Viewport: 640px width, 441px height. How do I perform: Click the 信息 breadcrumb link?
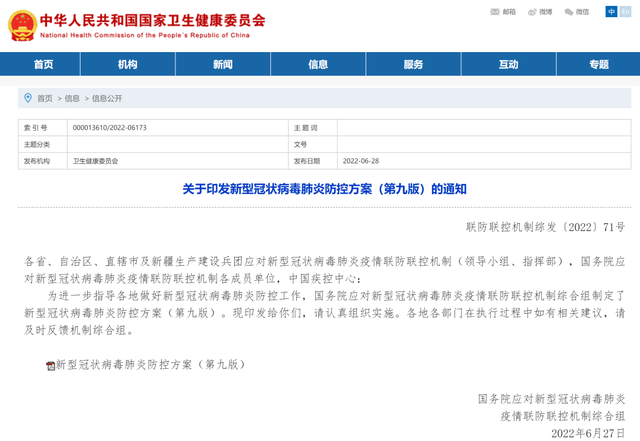(72, 98)
